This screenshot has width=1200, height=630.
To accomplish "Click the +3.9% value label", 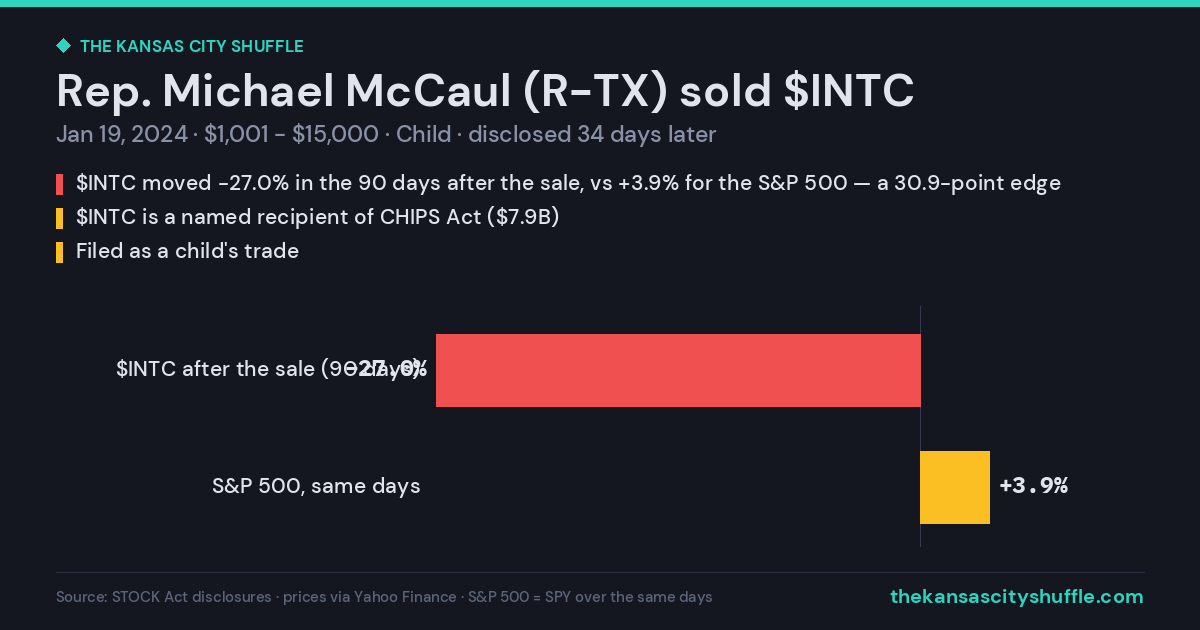I will (1034, 486).
